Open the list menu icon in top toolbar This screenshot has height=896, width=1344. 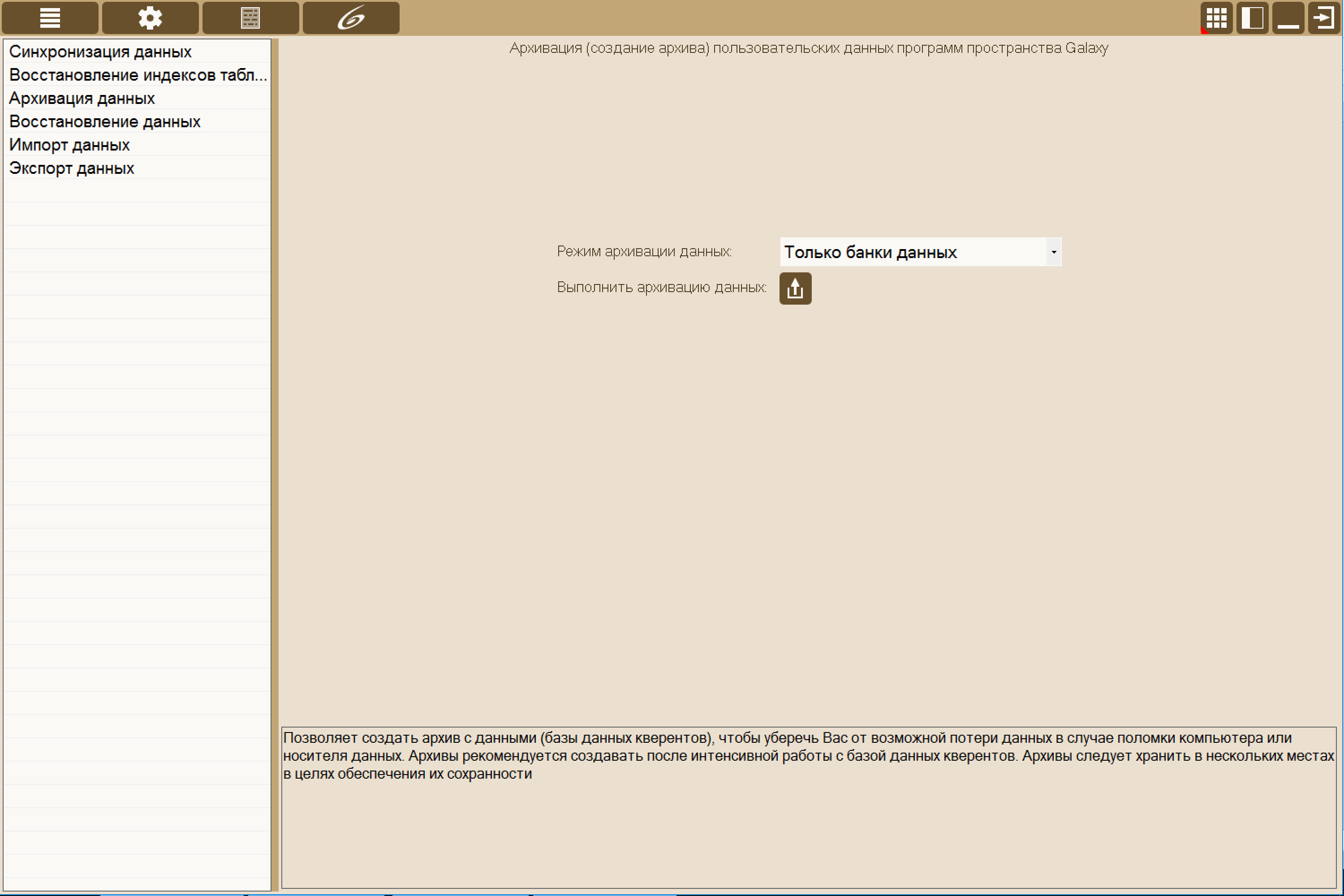tap(50, 18)
